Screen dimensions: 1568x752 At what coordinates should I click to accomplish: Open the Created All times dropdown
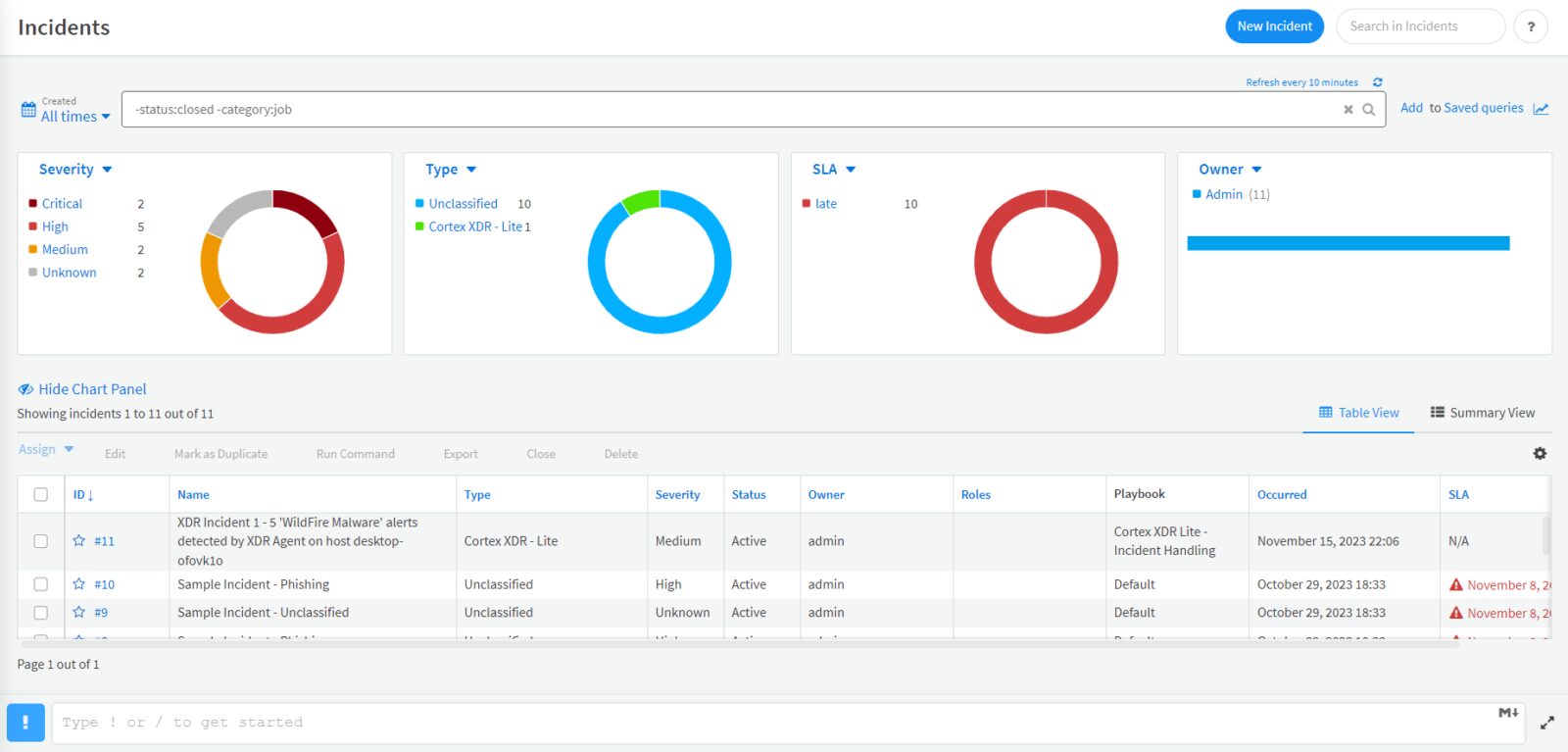coord(66,110)
